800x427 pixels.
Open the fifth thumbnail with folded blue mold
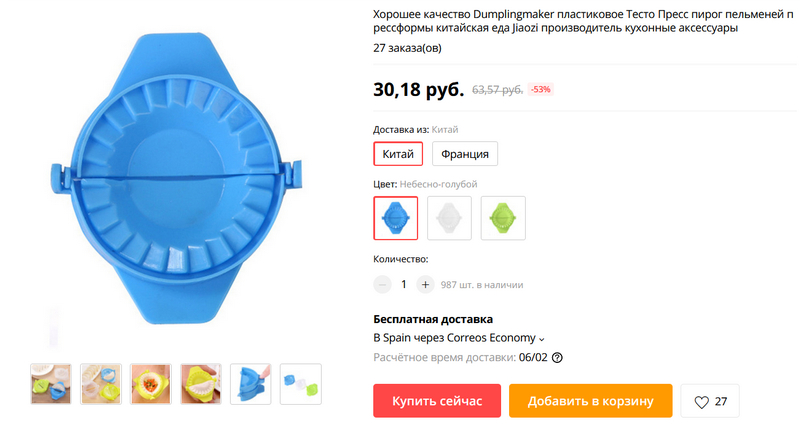[251, 384]
